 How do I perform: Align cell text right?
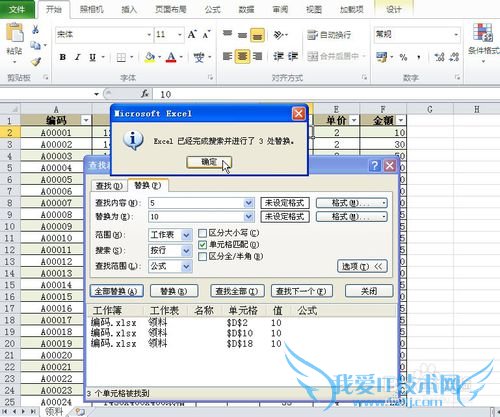tap(257, 56)
